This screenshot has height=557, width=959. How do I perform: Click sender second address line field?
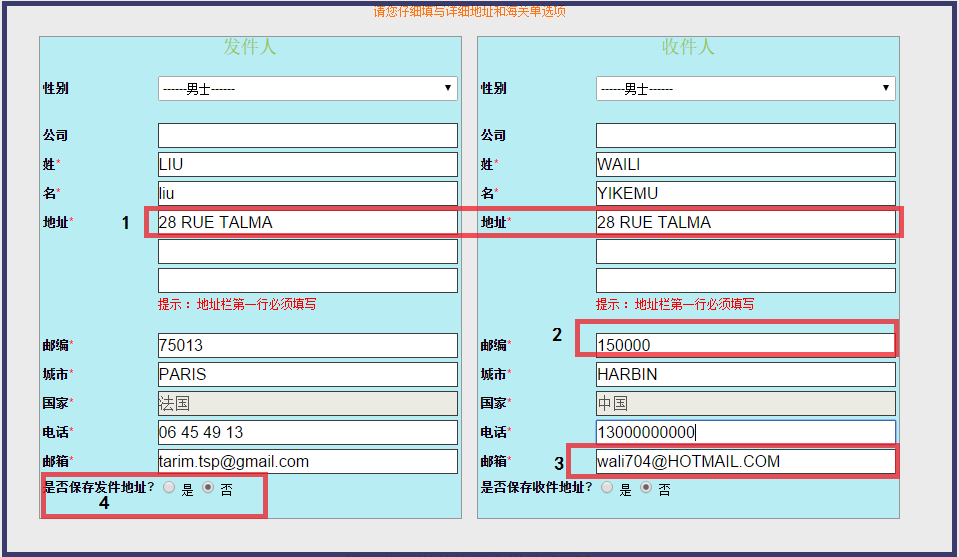pos(307,251)
